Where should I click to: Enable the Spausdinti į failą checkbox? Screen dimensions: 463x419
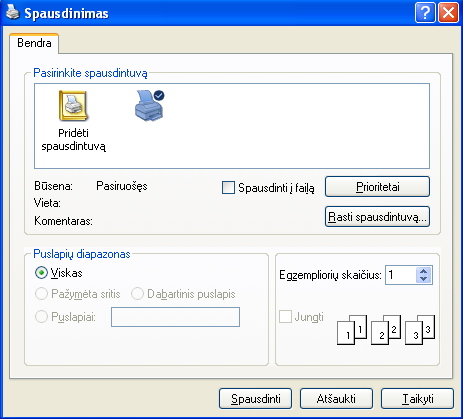coord(228,187)
